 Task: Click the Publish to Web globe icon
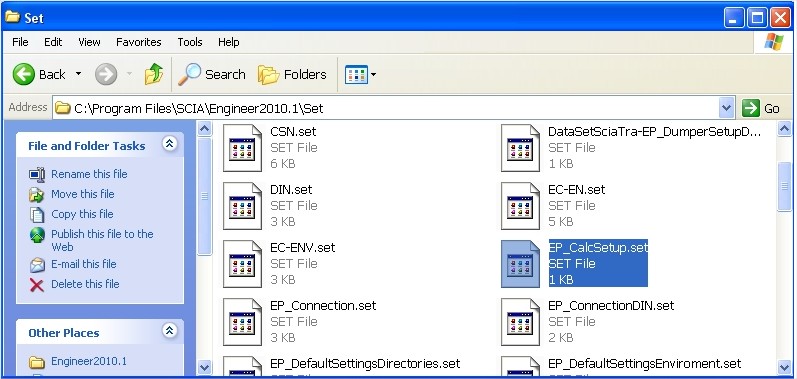click(37, 235)
